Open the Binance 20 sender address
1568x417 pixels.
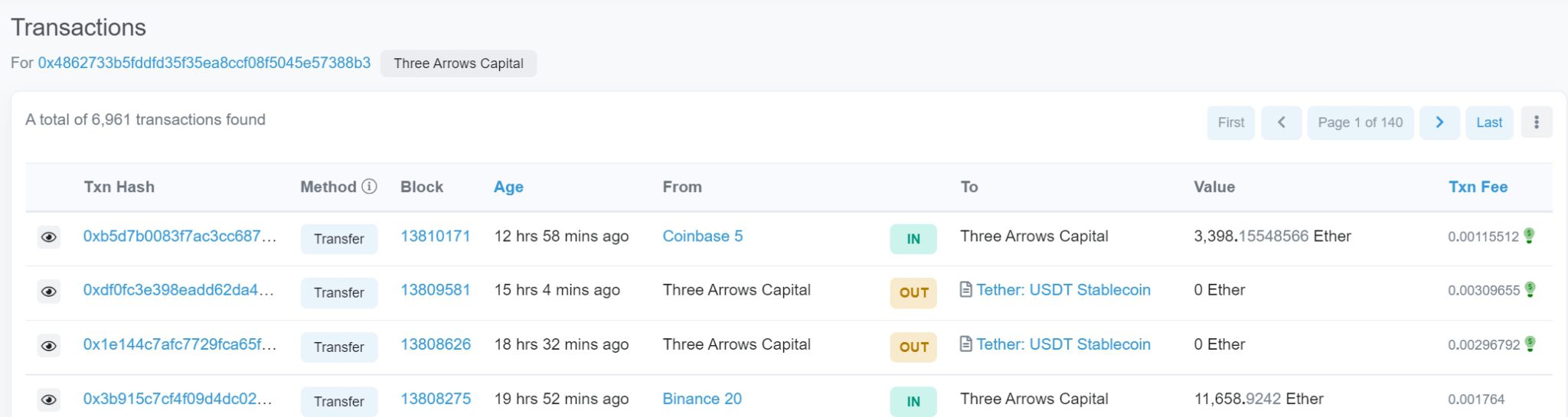coord(702,399)
